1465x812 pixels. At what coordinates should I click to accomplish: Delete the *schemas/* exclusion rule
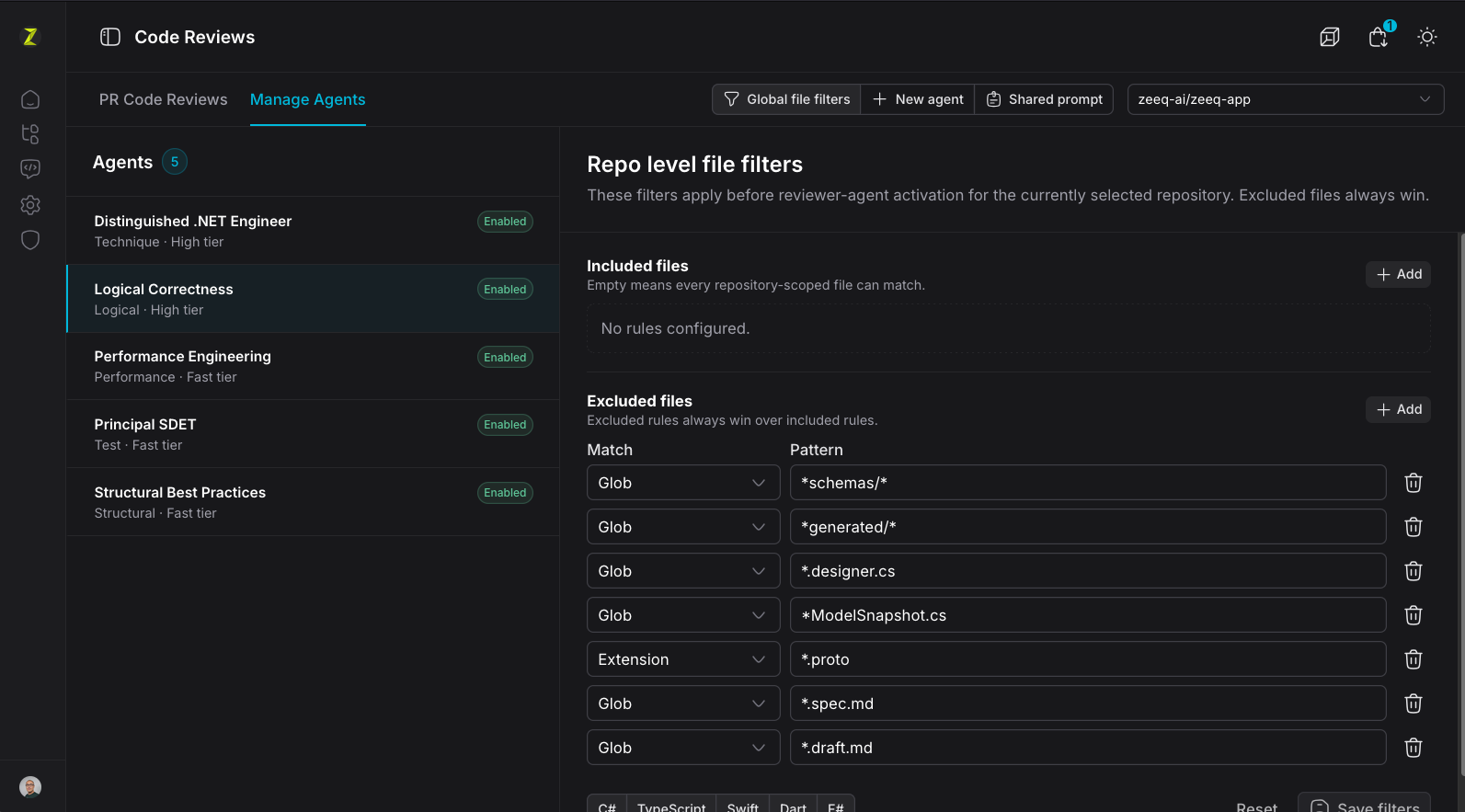pos(1413,483)
